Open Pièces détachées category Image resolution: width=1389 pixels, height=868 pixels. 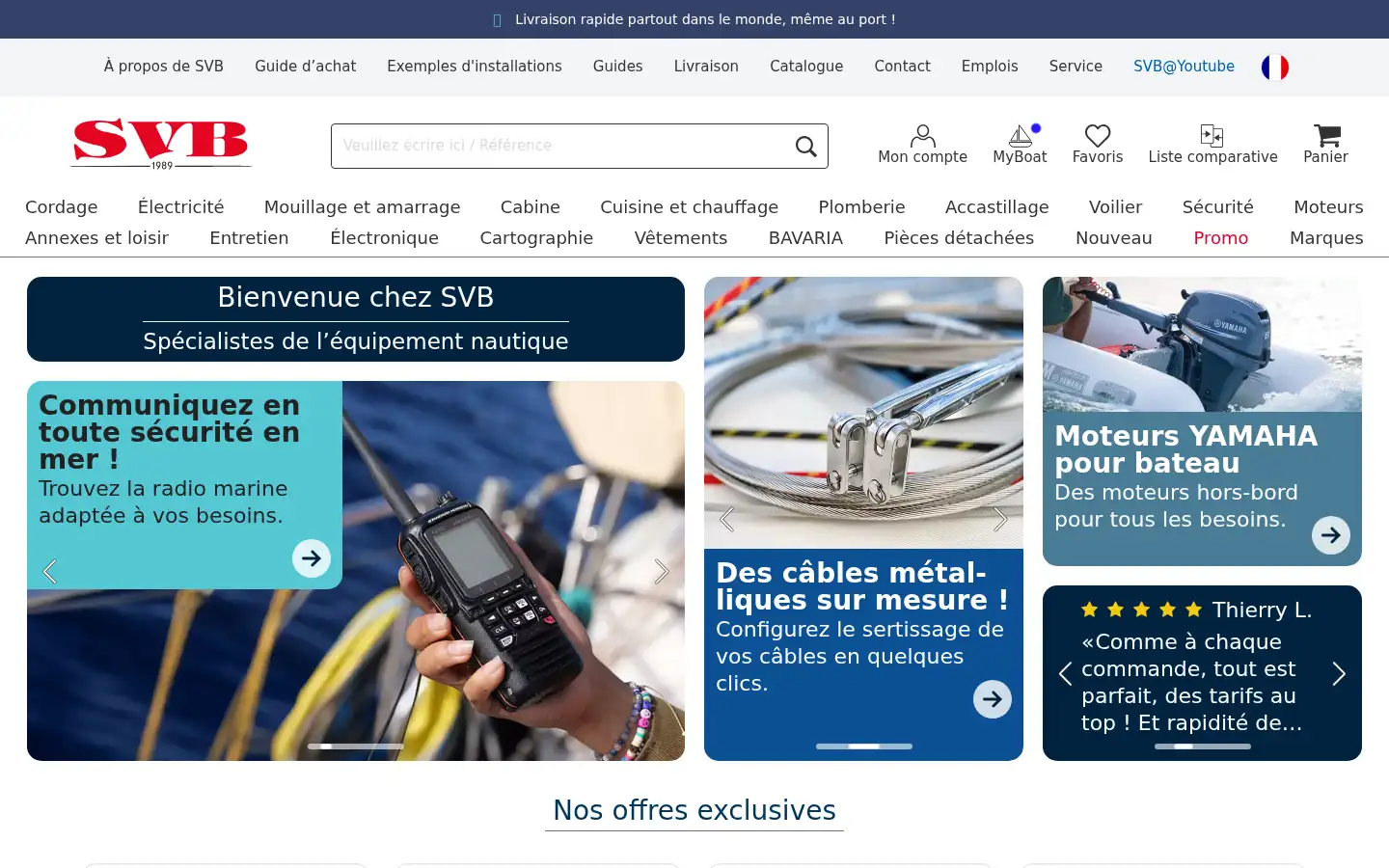[959, 238]
